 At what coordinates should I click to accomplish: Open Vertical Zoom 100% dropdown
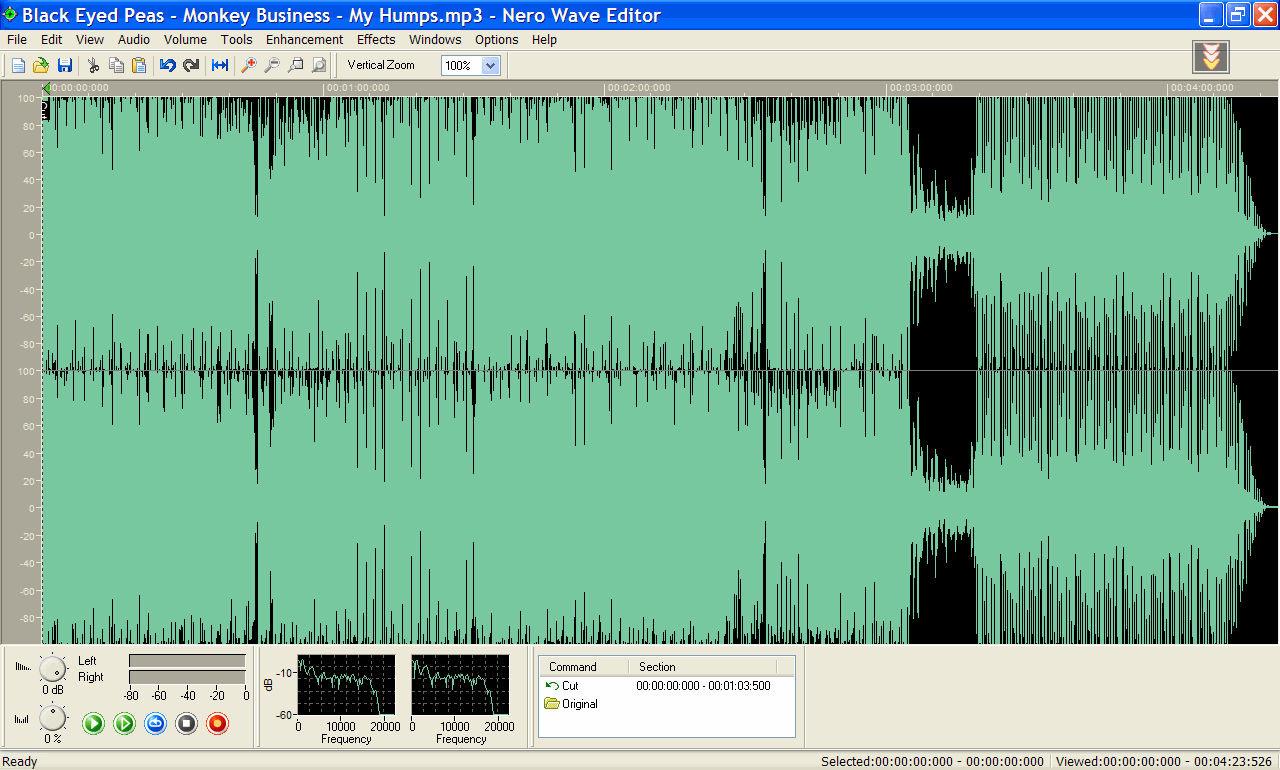(x=490, y=65)
